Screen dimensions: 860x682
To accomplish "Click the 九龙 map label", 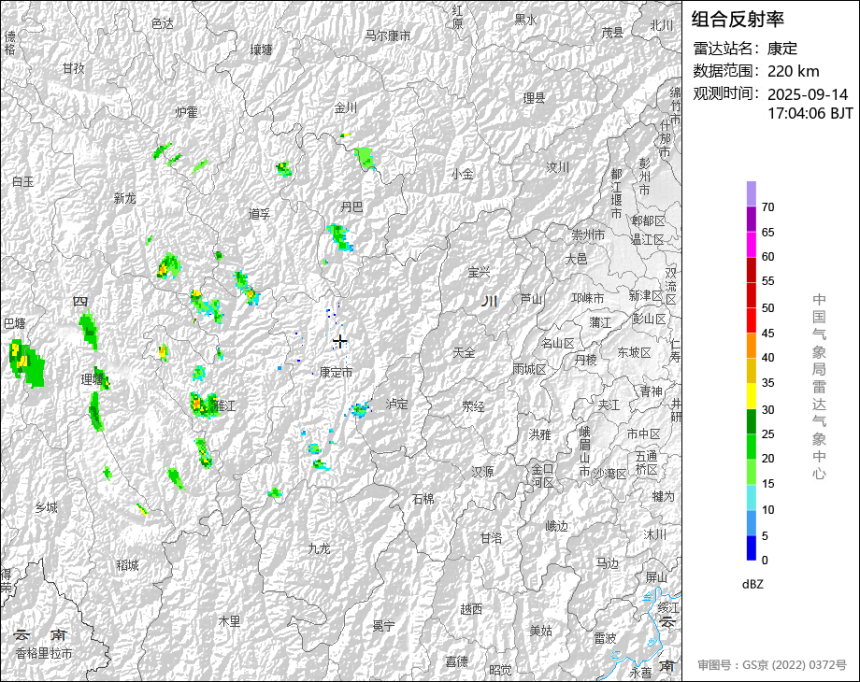I will 319,548.
